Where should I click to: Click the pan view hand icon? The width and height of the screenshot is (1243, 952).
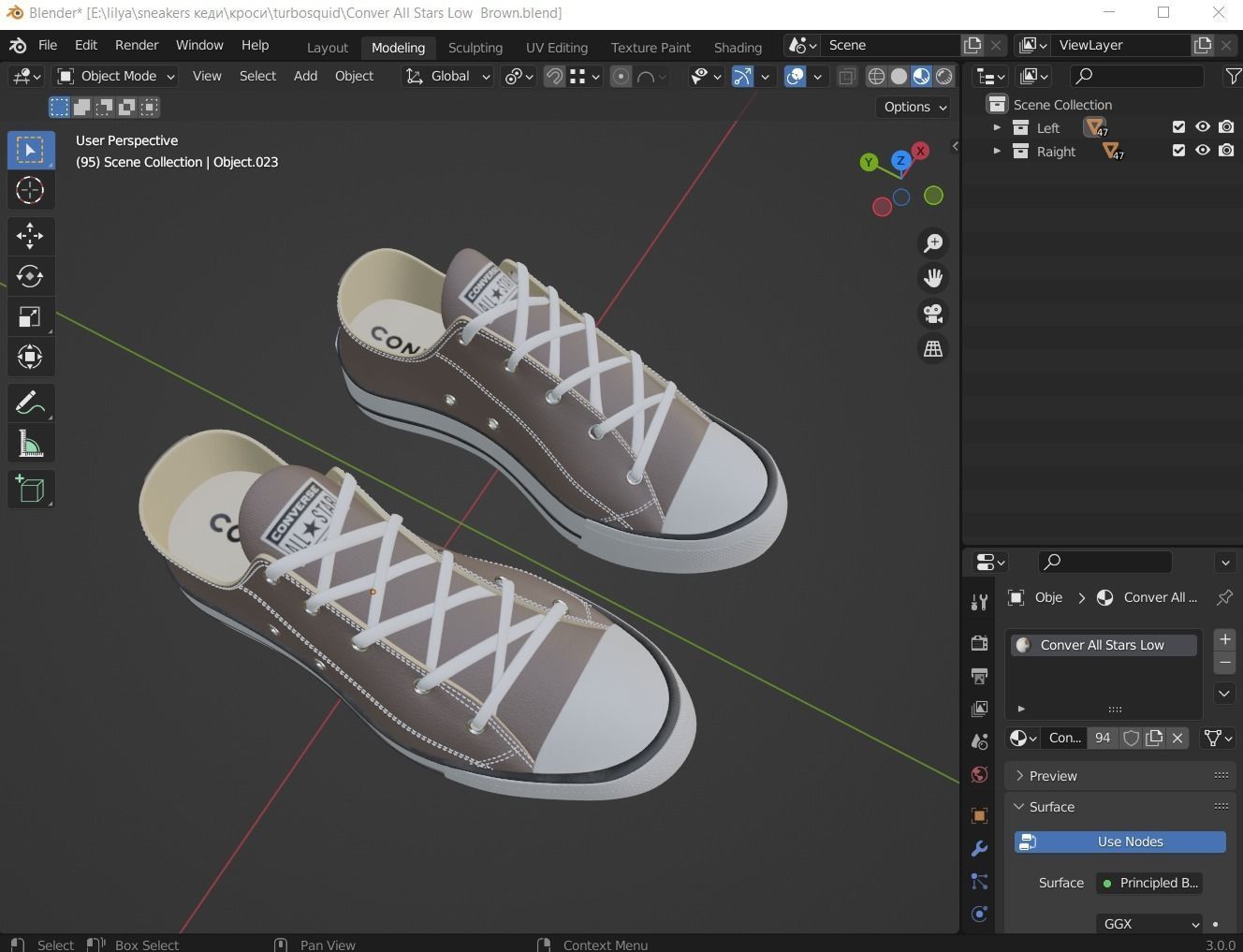pyautogui.click(x=933, y=278)
